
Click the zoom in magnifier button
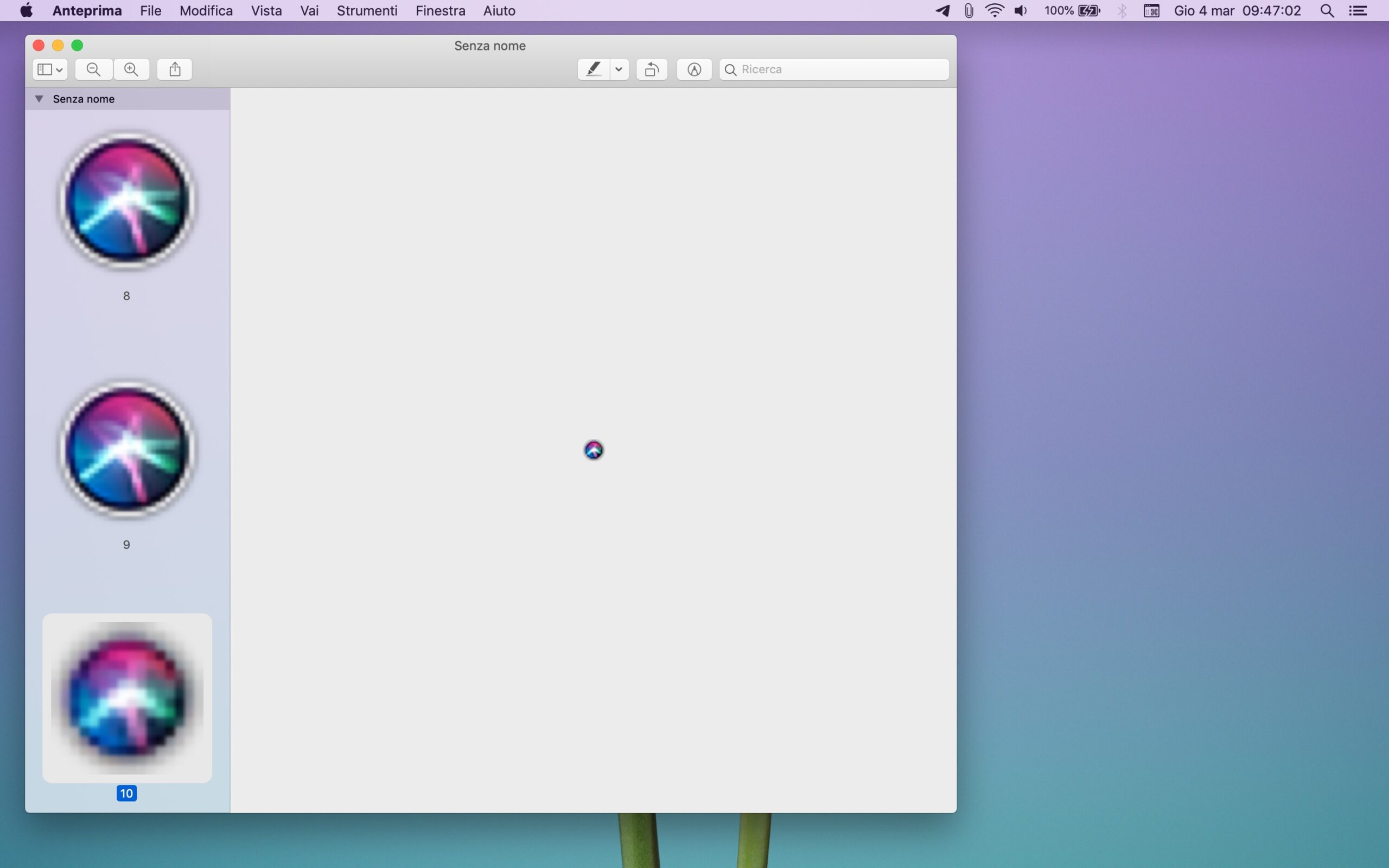131,69
